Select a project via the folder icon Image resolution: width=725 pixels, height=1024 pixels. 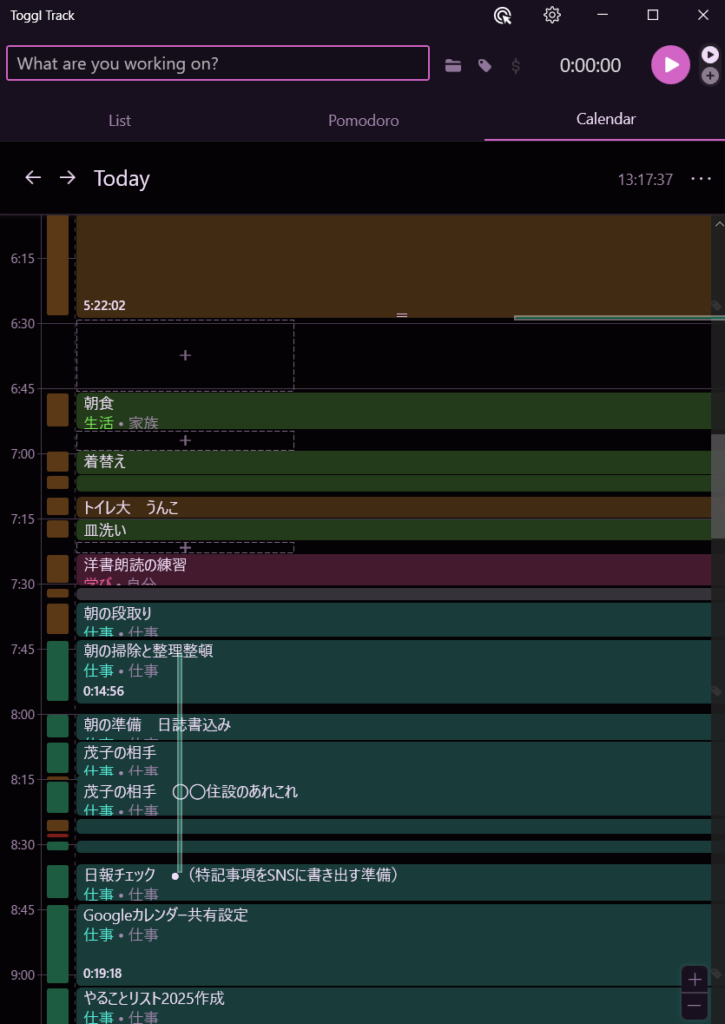[x=453, y=66]
